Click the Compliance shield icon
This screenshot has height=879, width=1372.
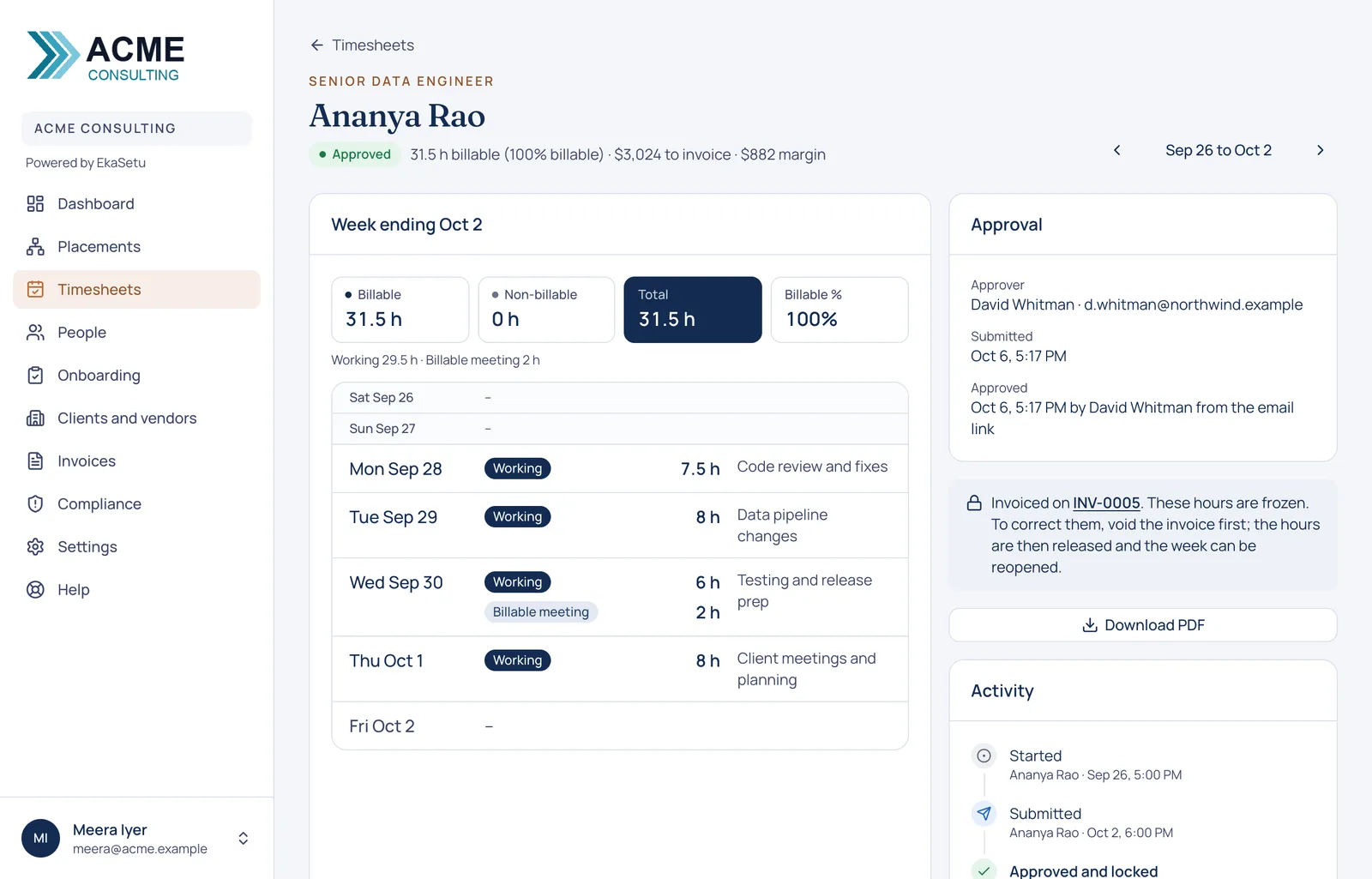pos(35,504)
